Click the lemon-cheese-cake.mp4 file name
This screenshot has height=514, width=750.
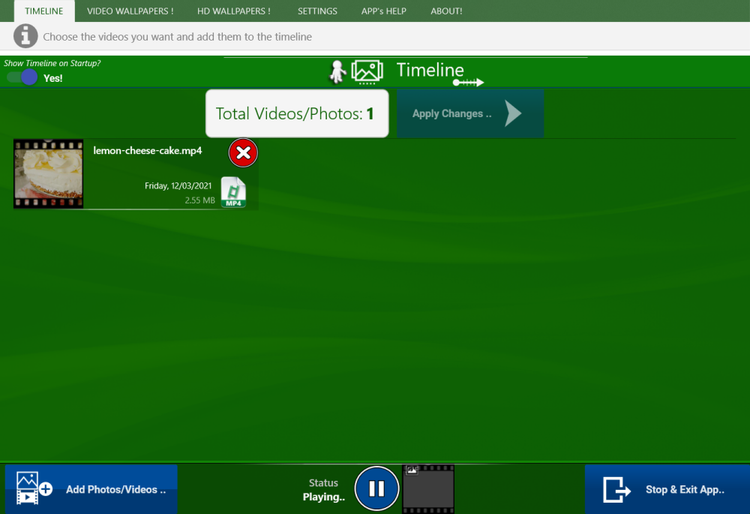pos(147,151)
